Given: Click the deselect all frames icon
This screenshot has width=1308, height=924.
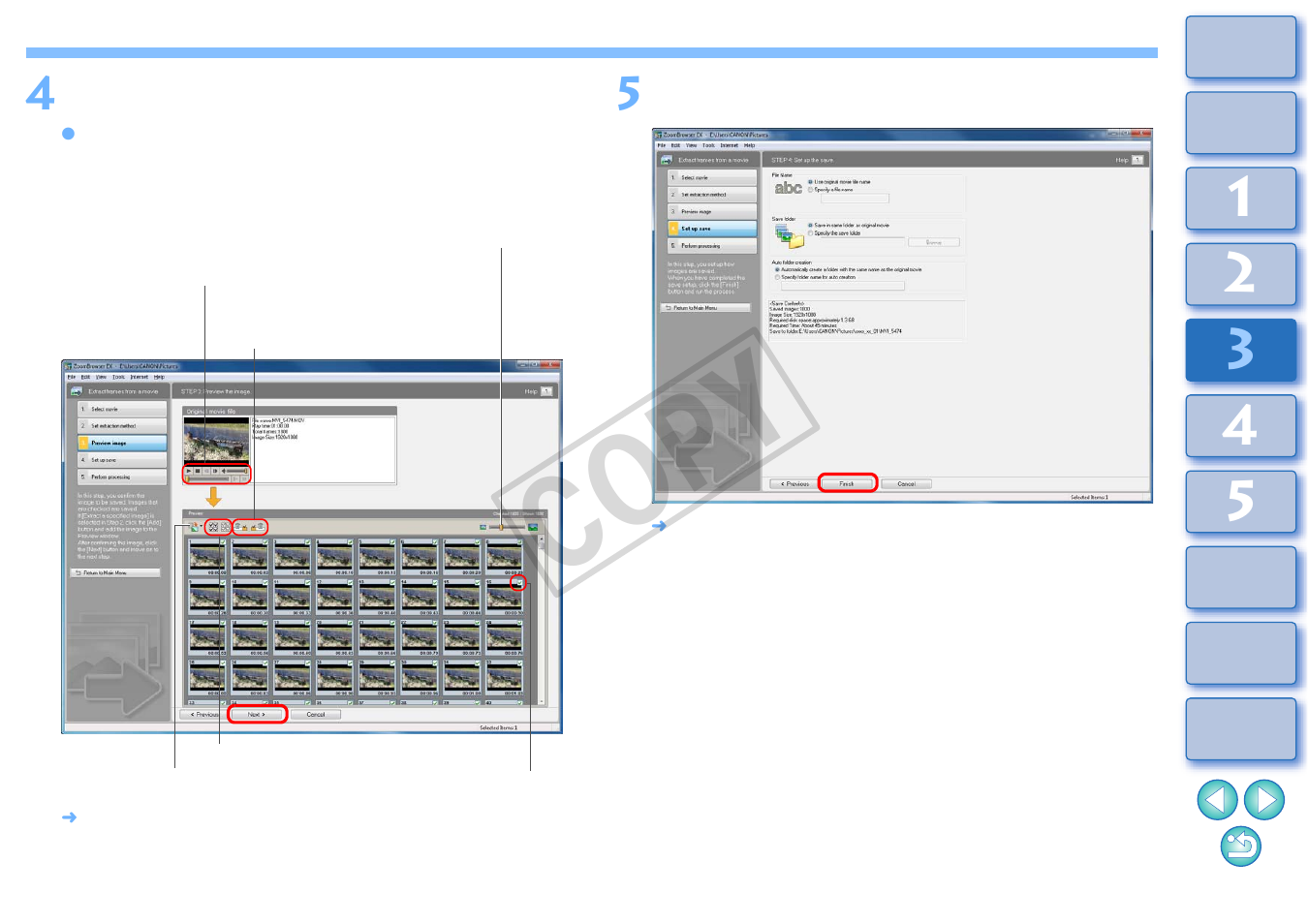Looking at the screenshot, I should [224, 527].
